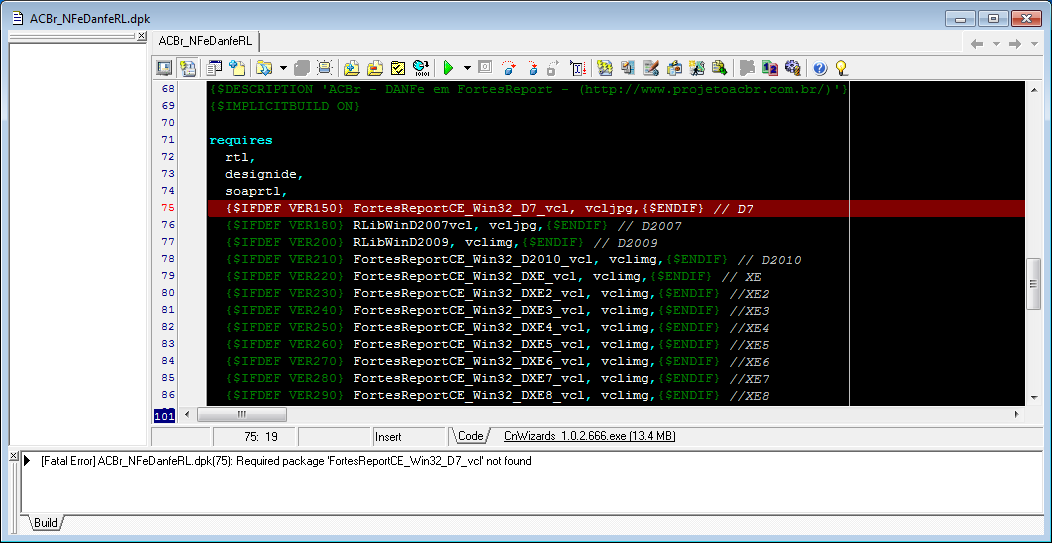The height and width of the screenshot is (546, 1052).
Task: Remove a file from the project
Action: tap(374, 68)
